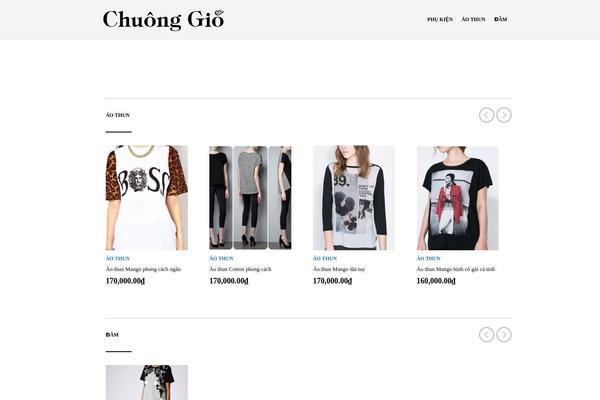Go to previous items in Áo Thun carousel
The width and height of the screenshot is (600, 400).
[486, 115]
